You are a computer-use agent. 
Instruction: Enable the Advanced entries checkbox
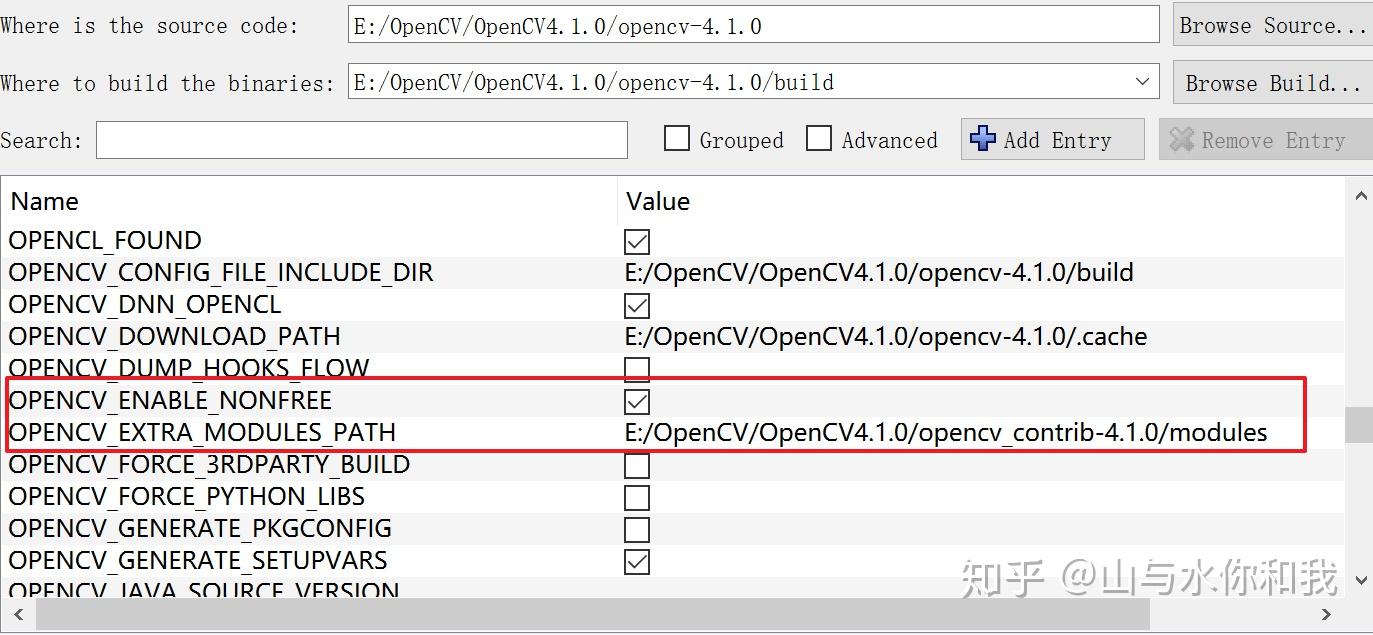[820, 139]
